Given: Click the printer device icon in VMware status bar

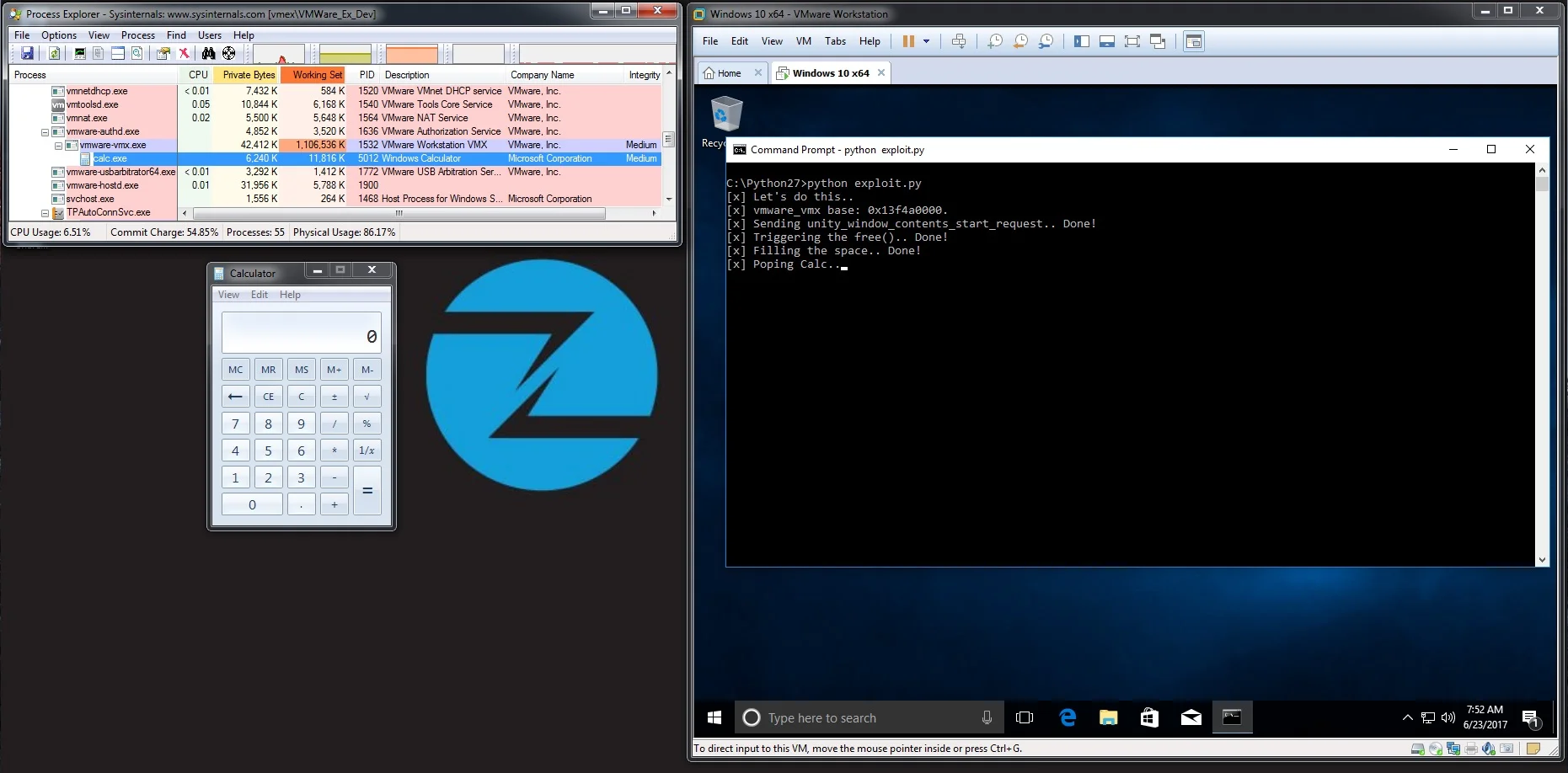Looking at the screenshot, I should point(1471,749).
